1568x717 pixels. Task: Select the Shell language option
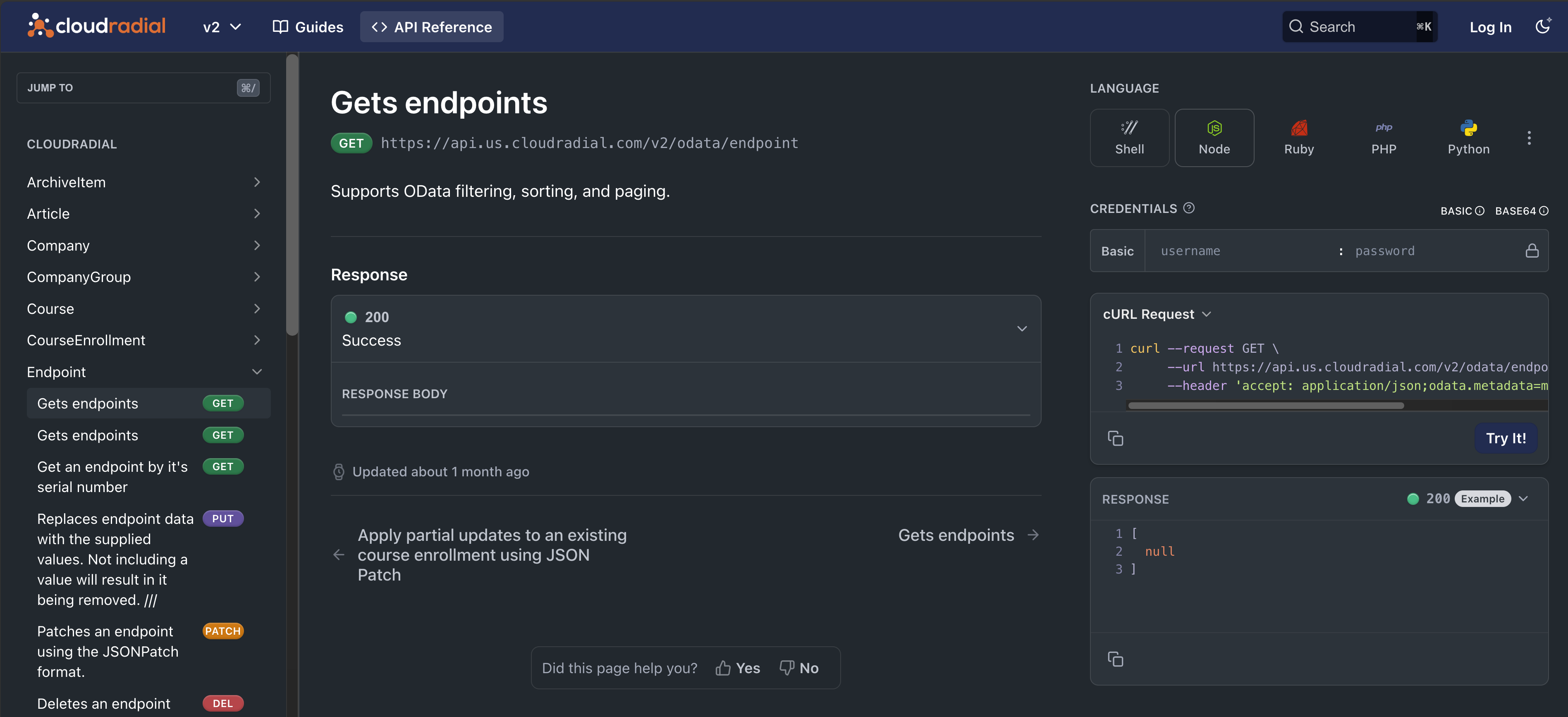tap(1129, 138)
